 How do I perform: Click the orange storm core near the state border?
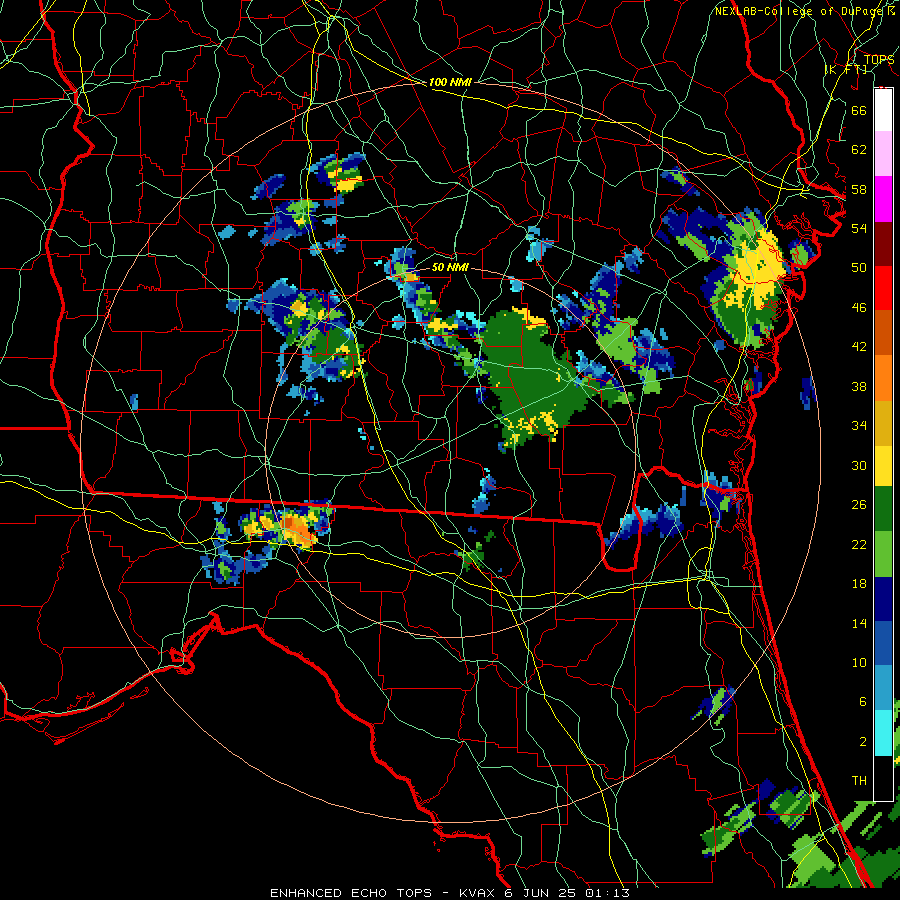[x=297, y=529]
